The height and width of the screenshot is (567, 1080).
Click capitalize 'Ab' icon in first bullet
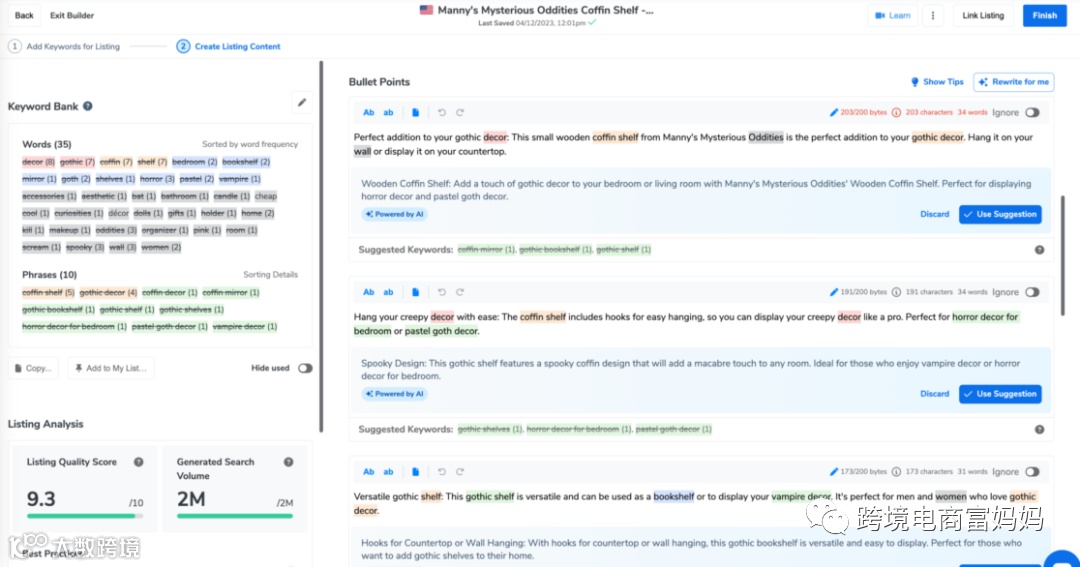point(368,112)
